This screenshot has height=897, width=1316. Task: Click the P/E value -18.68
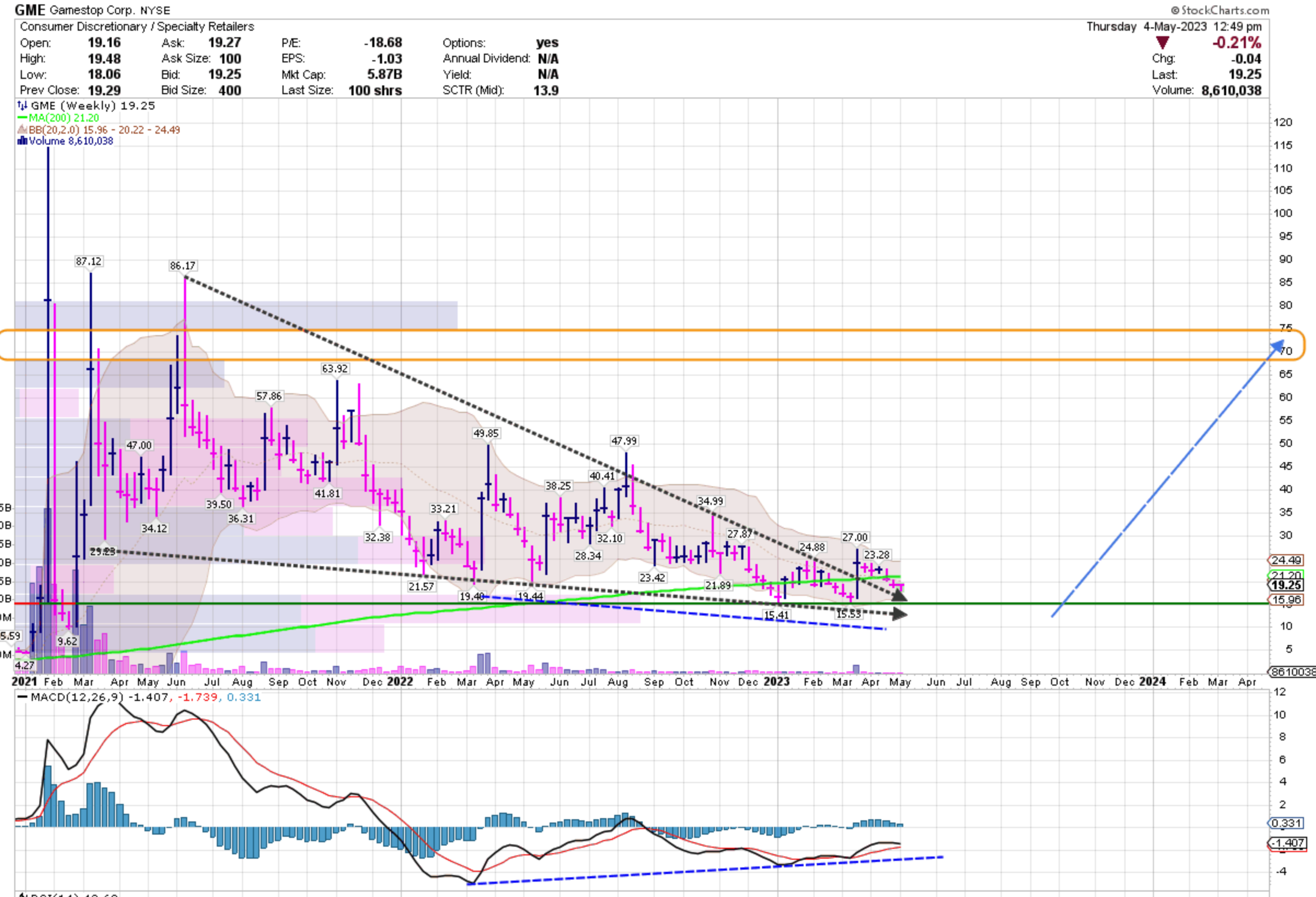point(383,43)
